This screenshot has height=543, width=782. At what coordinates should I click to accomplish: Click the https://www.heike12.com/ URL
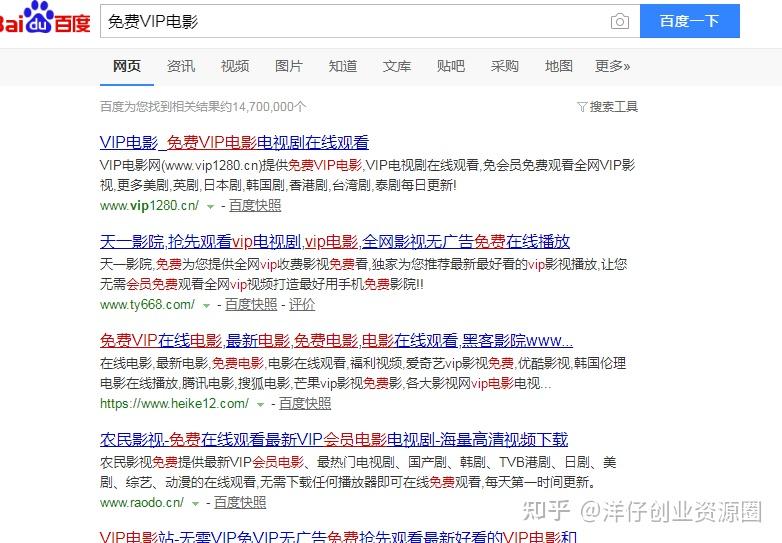(x=174, y=403)
